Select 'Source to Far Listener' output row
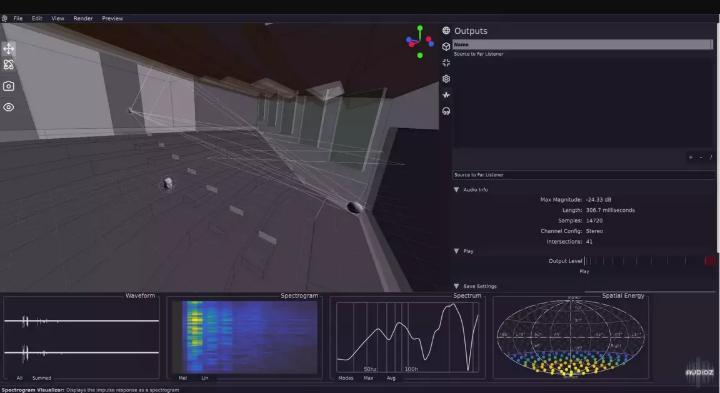Viewport: 720px width, 393px height. [583, 54]
